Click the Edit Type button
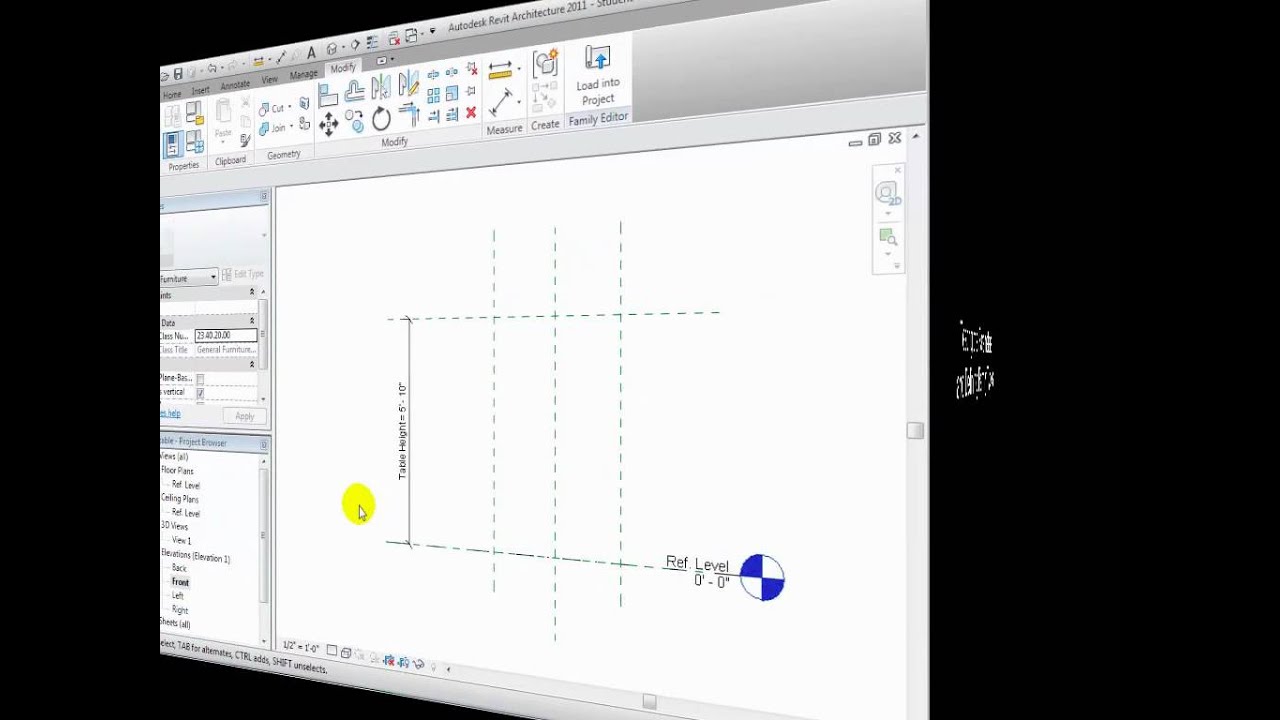This screenshot has width=1280, height=720. point(242,274)
